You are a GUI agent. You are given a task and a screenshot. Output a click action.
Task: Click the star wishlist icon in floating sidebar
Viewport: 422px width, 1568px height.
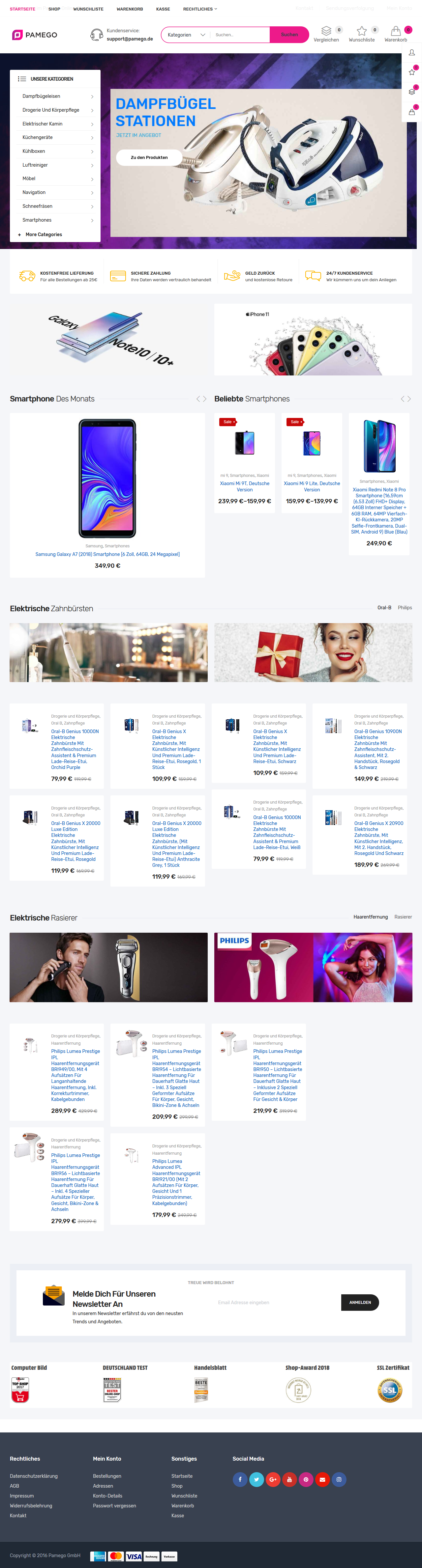click(x=412, y=72)
